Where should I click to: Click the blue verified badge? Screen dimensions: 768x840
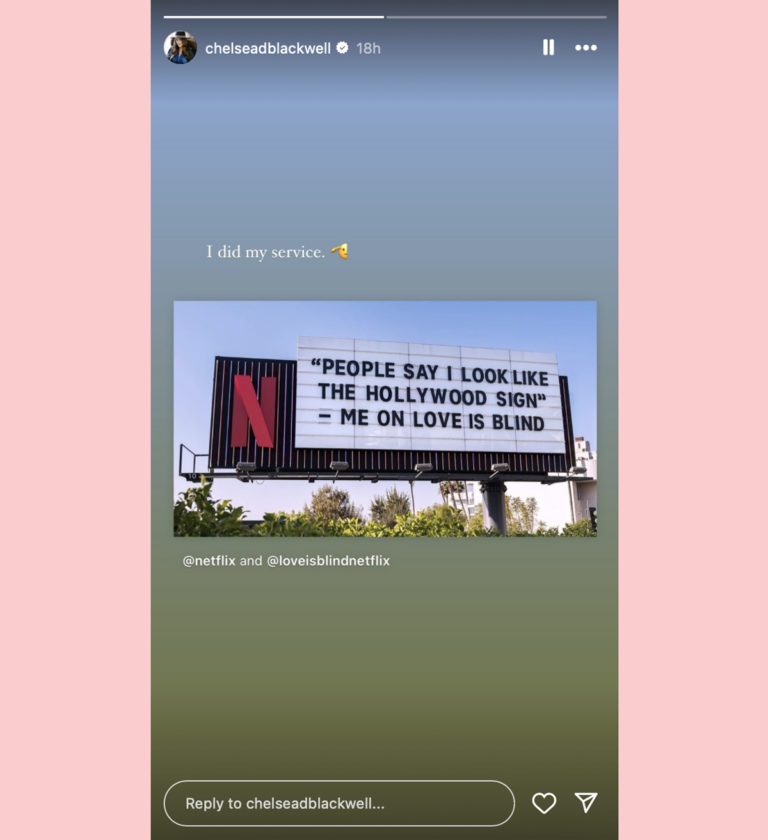click(342, 48)
